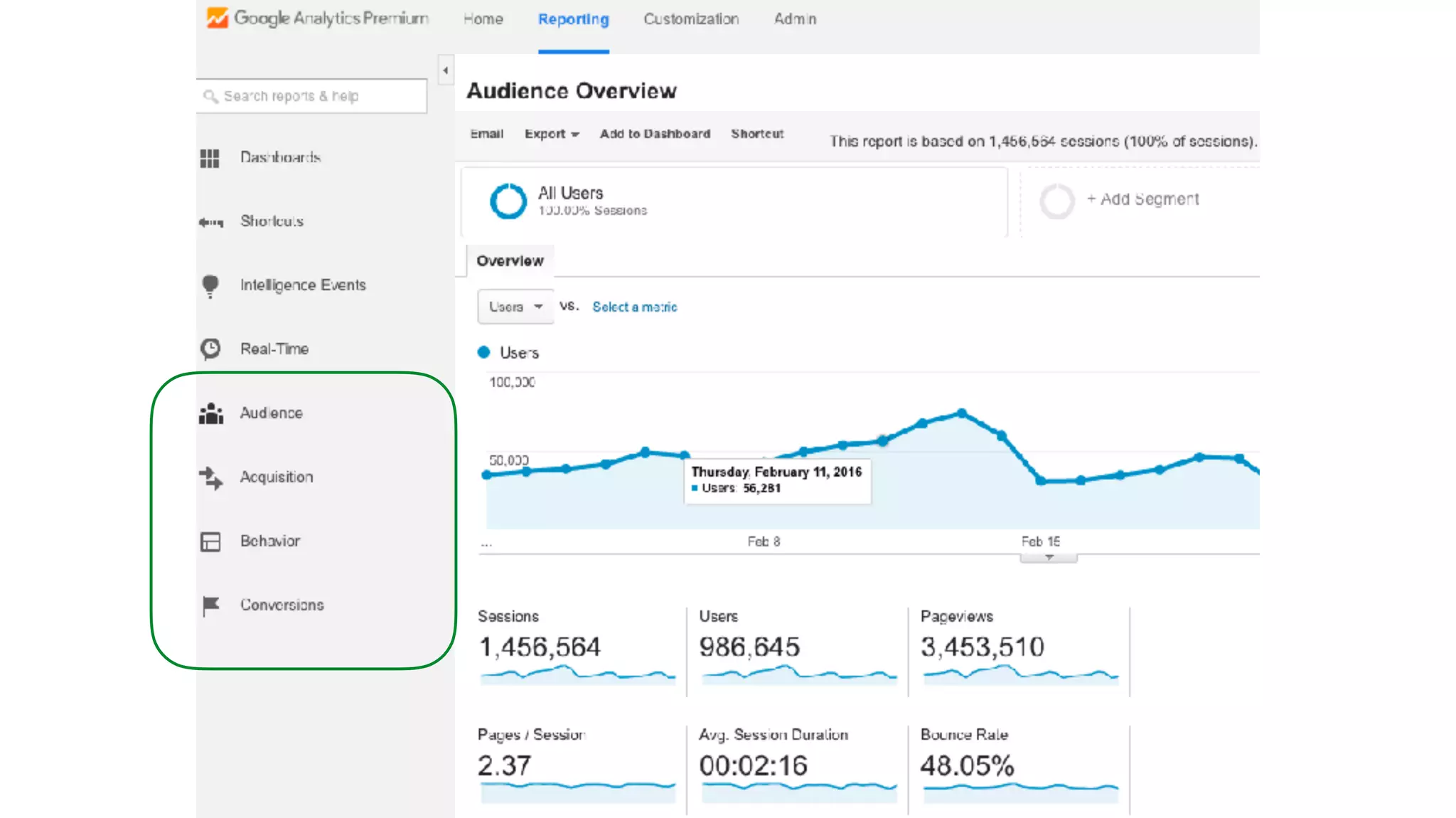Image resolution: width=1456 pixels, height=818 pixels.
Task: Click the Google Analytics logo icon
Action: (x=217, y=18)
